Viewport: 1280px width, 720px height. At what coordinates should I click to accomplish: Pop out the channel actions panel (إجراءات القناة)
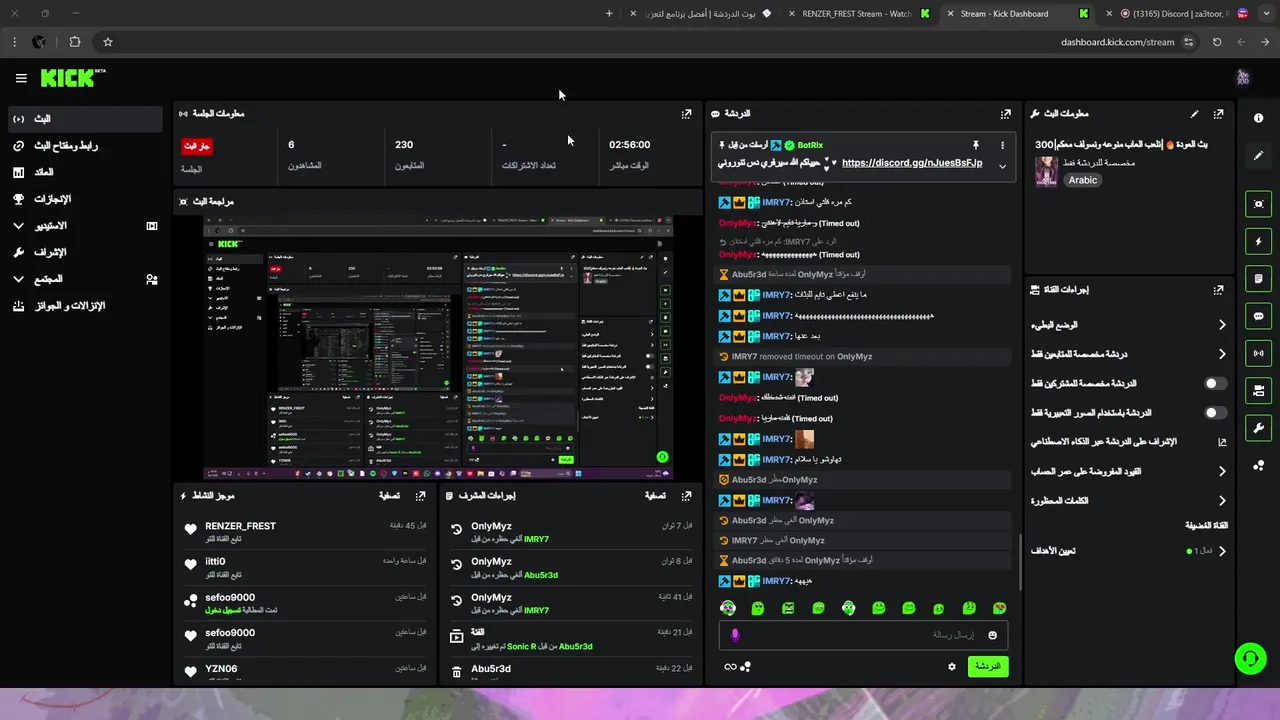pos(1218,290)
